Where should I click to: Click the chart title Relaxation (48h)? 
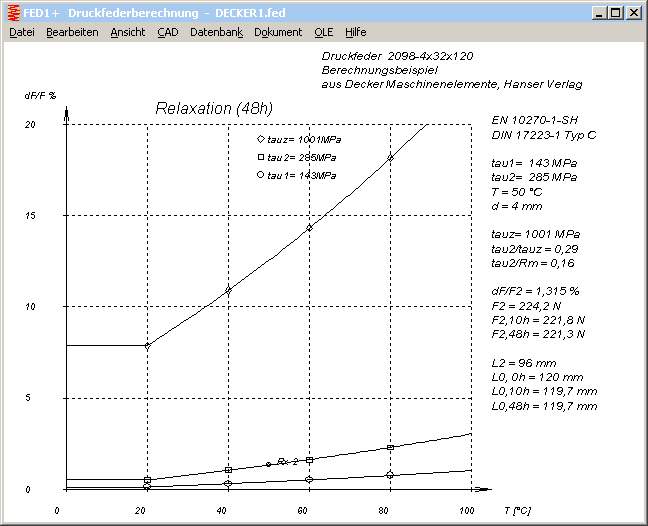(x=214, y=108)
